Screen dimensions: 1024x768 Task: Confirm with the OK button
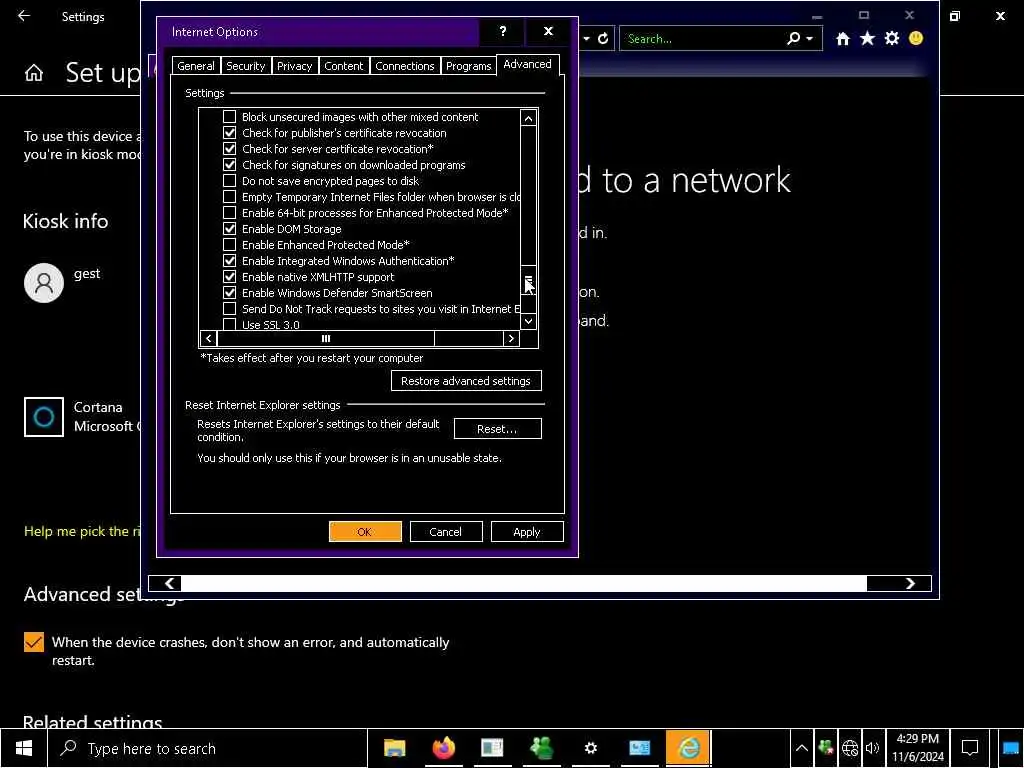tap(365, 532)
